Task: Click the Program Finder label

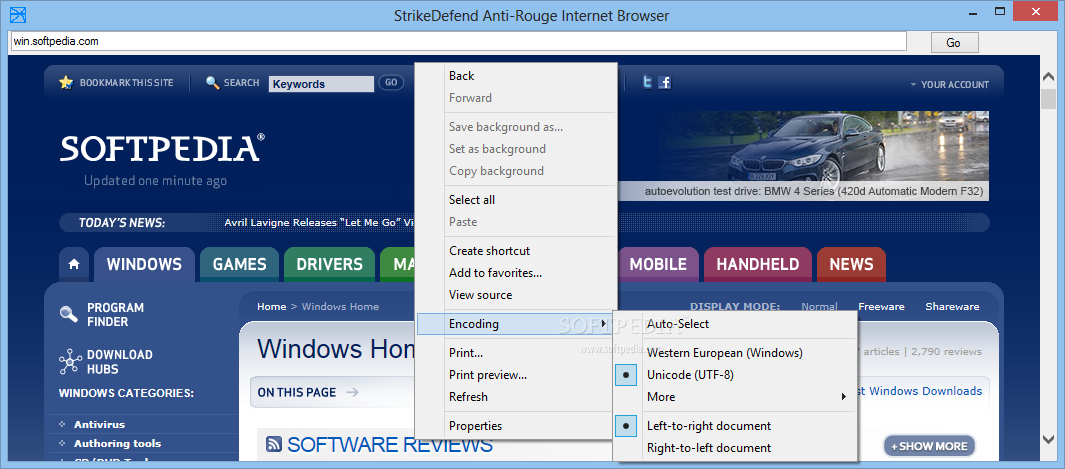Action: coord(115,315)
